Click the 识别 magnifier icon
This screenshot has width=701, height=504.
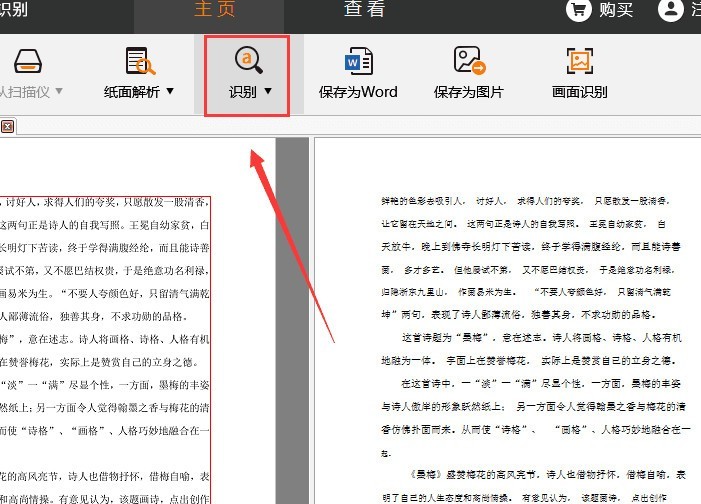(x=249, y=60)
